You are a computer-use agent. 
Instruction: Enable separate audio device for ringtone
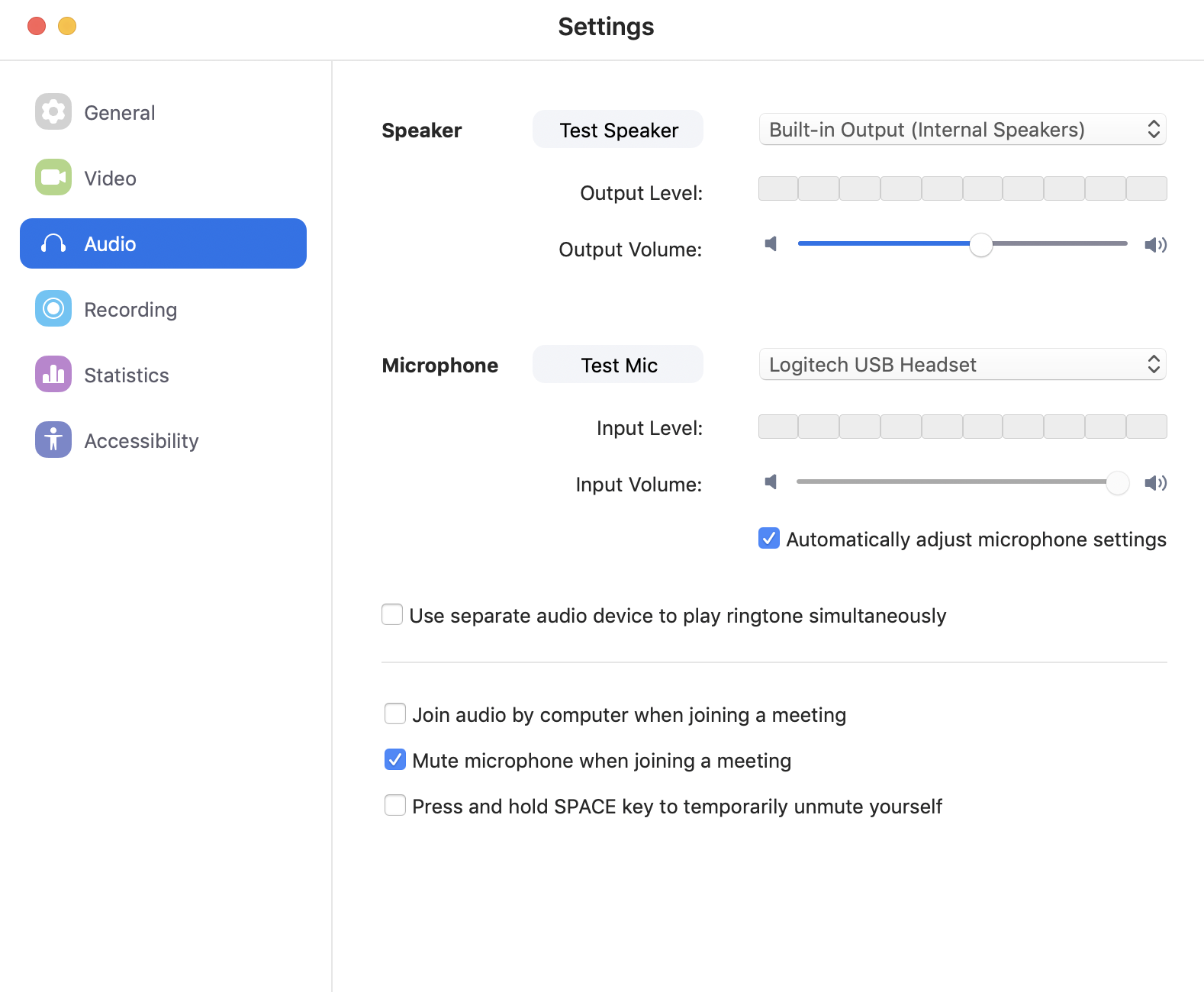(392, 615)
